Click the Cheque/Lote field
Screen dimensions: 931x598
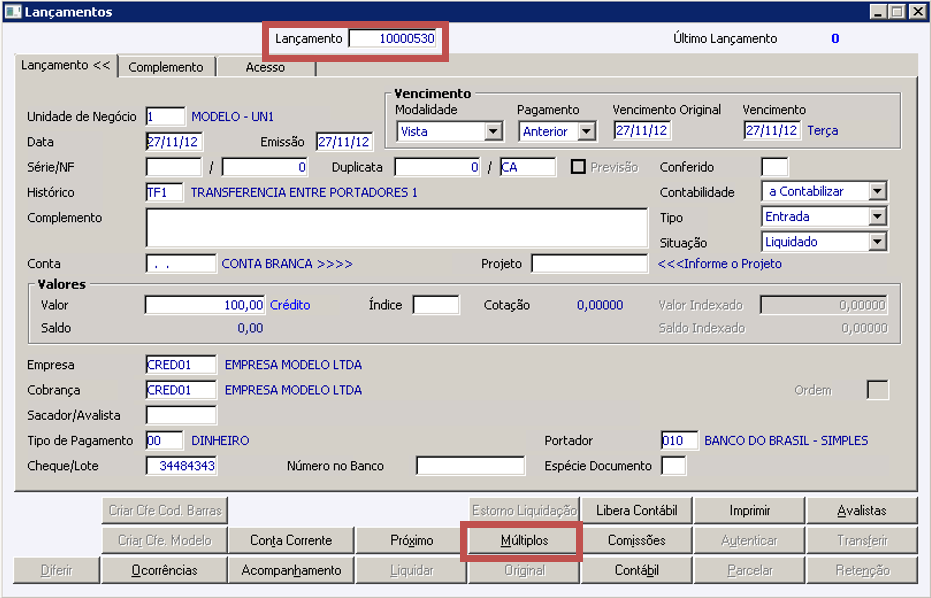[x=180, y=466]
